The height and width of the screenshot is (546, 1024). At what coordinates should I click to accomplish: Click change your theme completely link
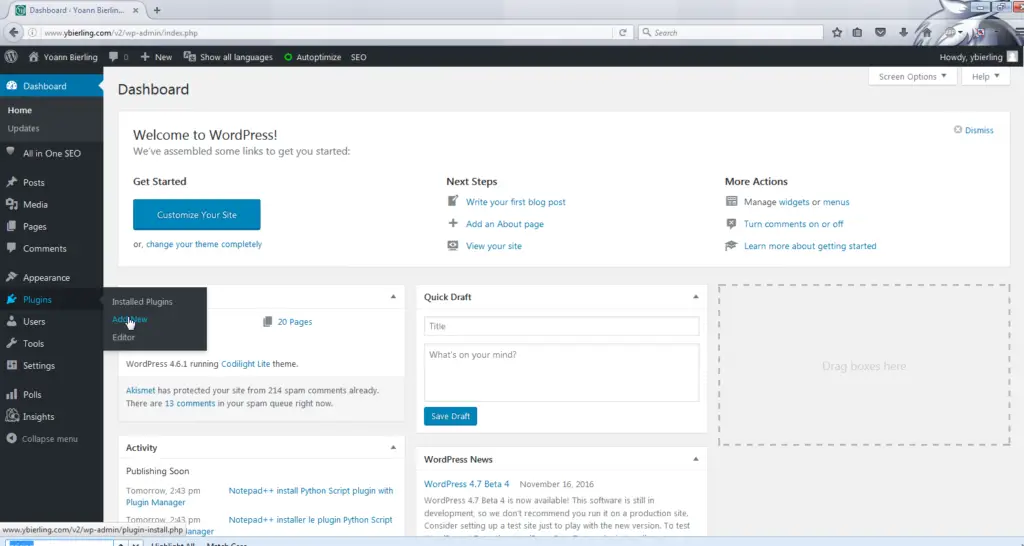coord(204,244)
